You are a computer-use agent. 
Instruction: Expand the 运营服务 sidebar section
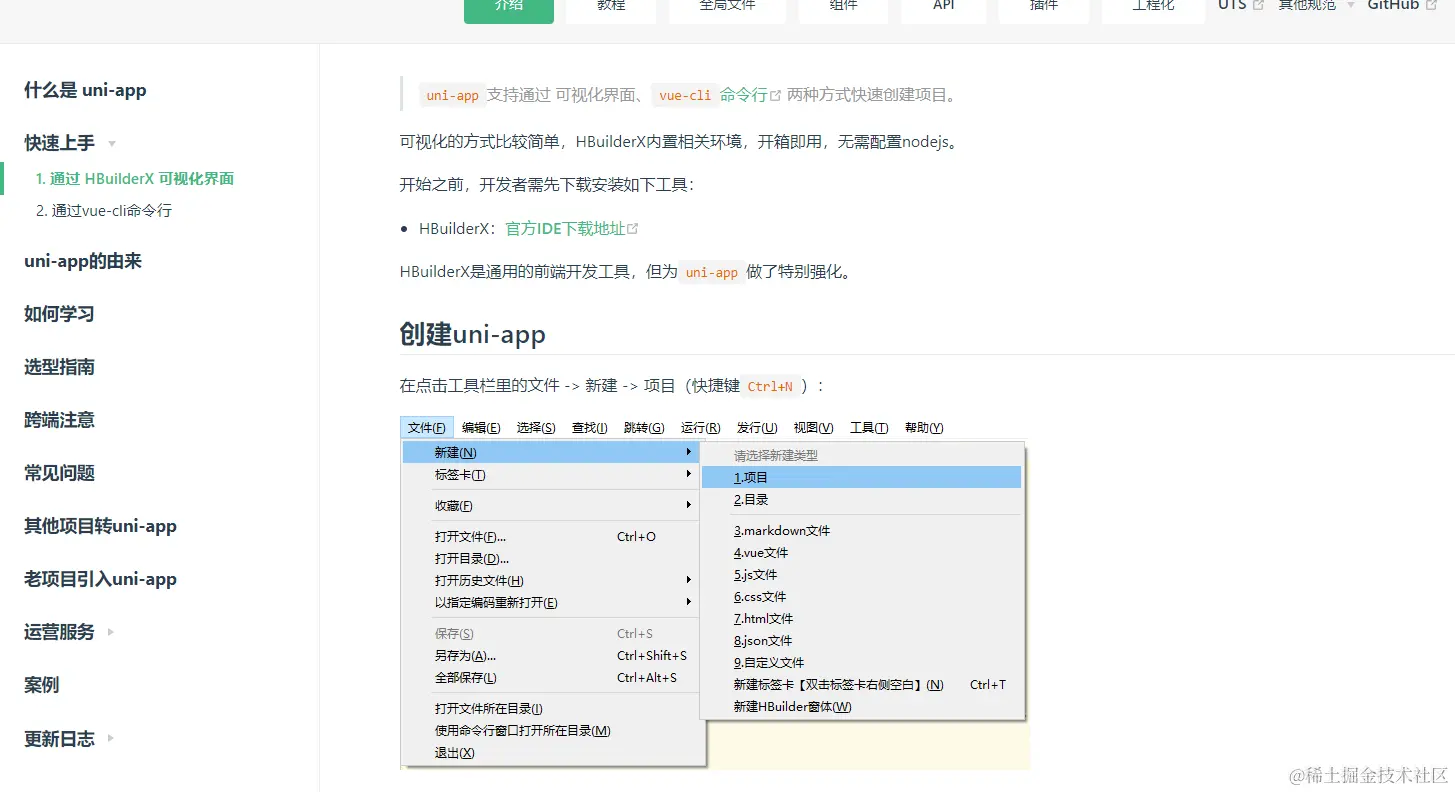(x=70, y=632)
